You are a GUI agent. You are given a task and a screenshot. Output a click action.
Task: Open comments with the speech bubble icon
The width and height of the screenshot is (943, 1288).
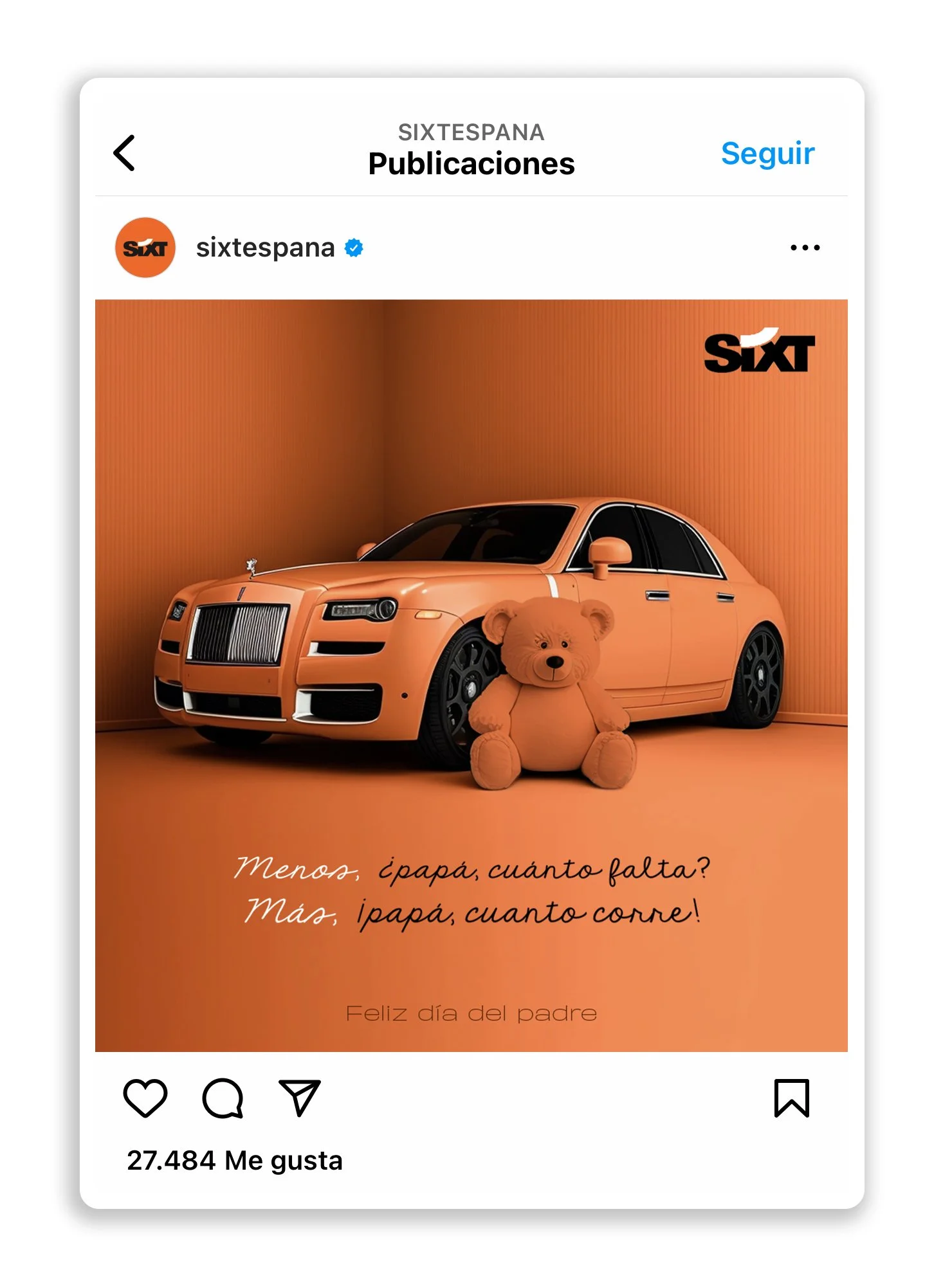point(223,1098)
